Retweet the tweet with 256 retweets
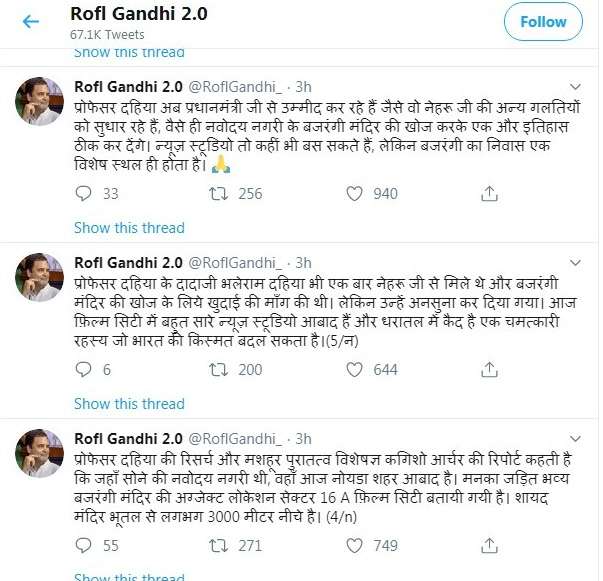The image size is (603, 581). 218,193
